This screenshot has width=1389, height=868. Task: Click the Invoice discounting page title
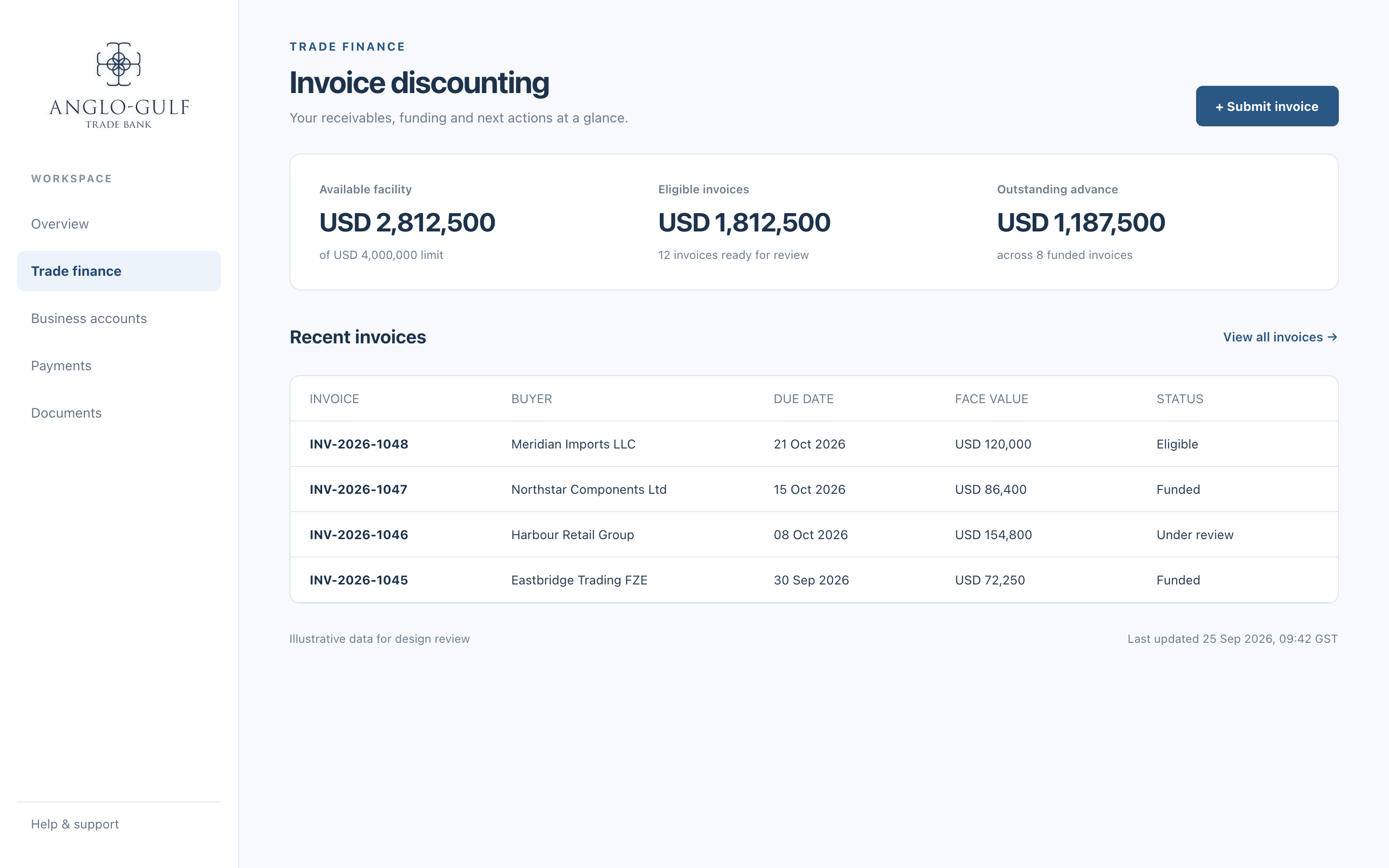[x=419, y=82]
